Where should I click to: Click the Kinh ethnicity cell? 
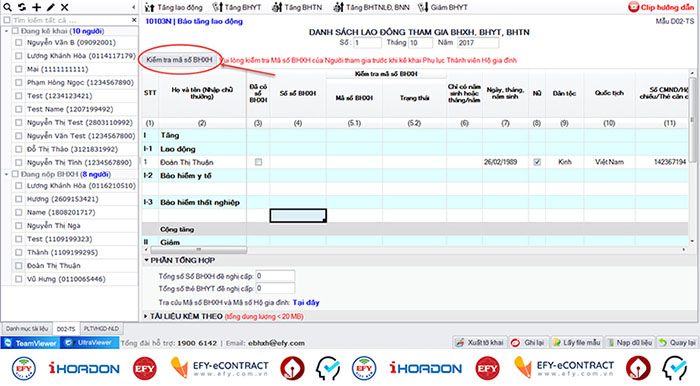point(565,162)
